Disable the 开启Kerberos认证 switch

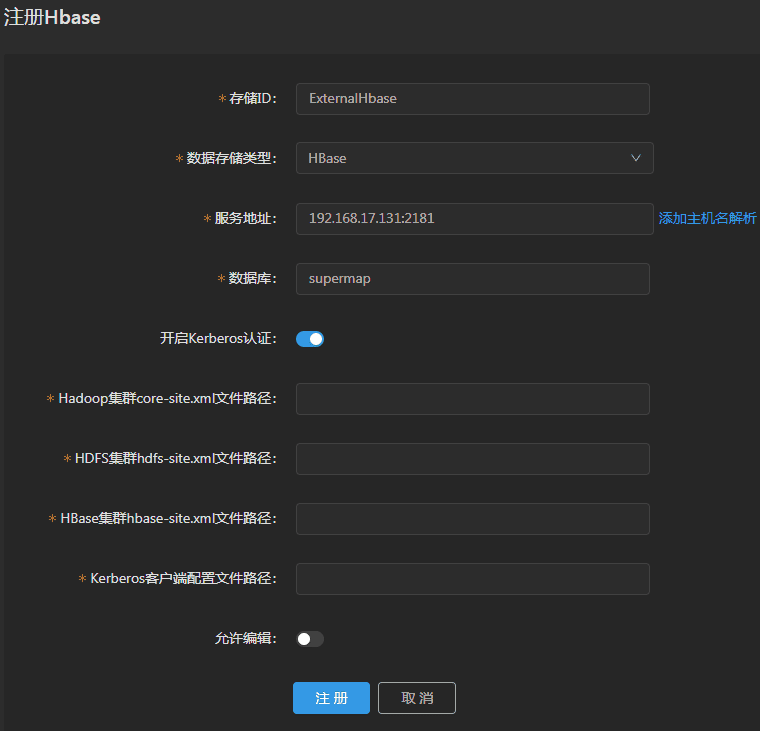pyautogui.click(x=310, y=339)
